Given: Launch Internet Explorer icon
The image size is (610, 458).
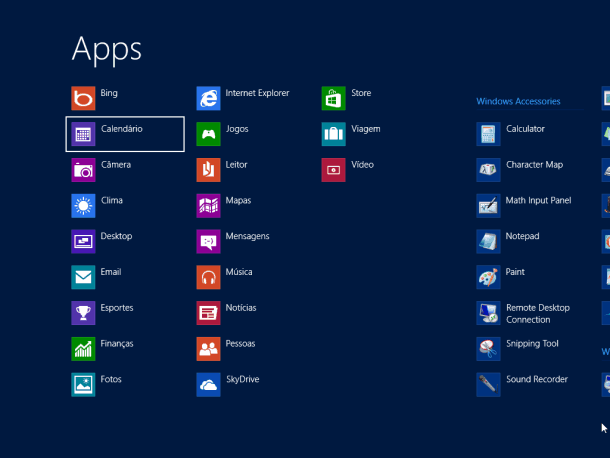Looking at the screenshot, I should click(x=209, y=98).
